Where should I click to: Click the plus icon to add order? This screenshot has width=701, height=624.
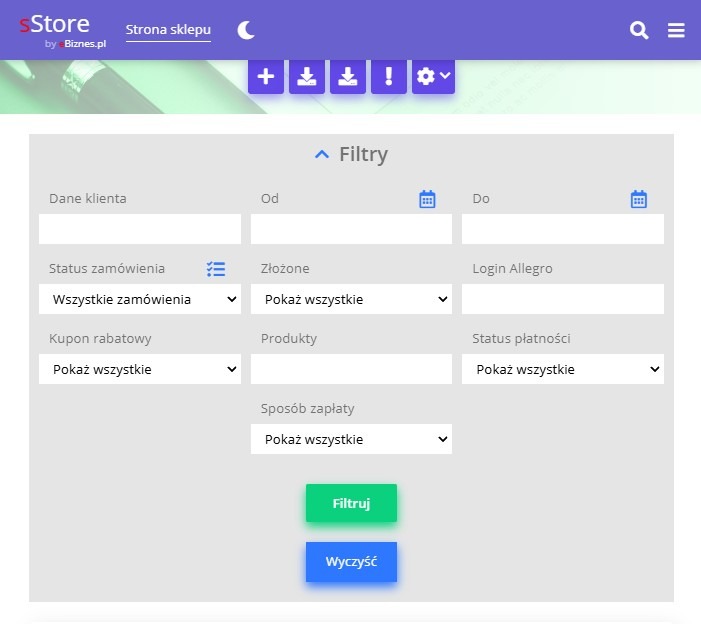[x=266, y=77]
